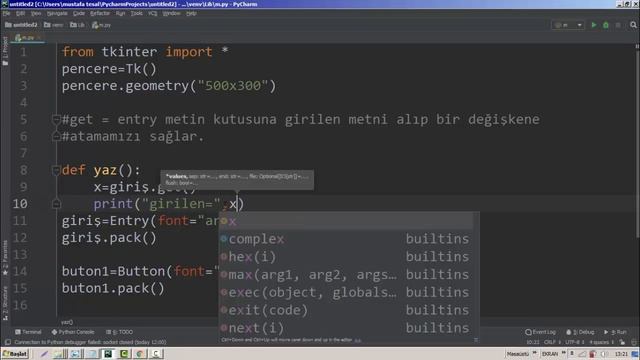Open the Navigate menu
This screenshot has width=640, height=360.
pos(57,13)
